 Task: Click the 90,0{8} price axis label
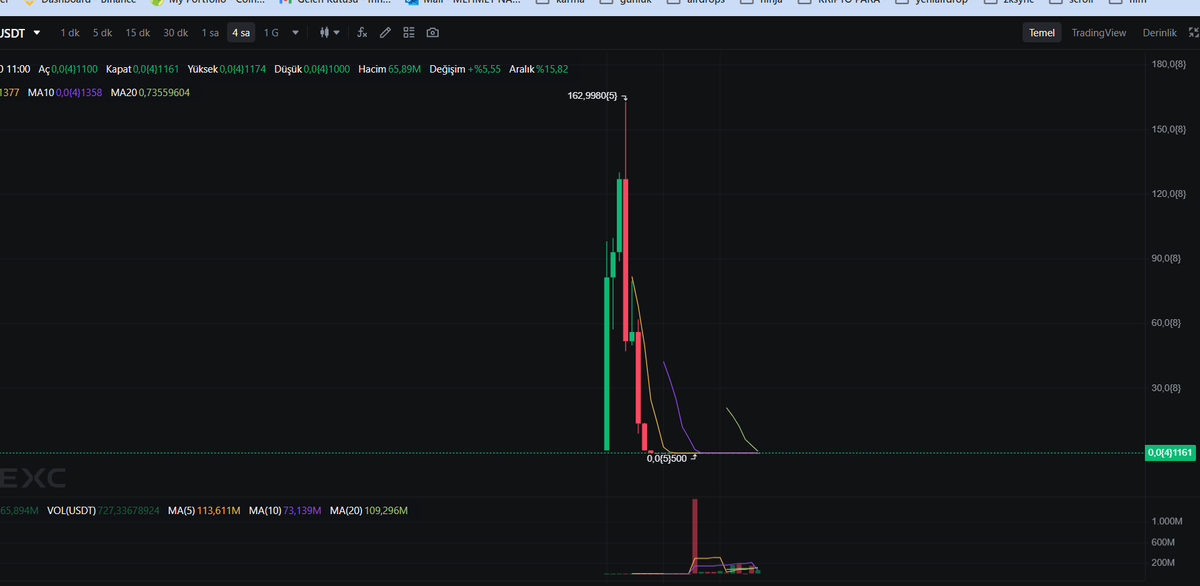click(1168, 258)
